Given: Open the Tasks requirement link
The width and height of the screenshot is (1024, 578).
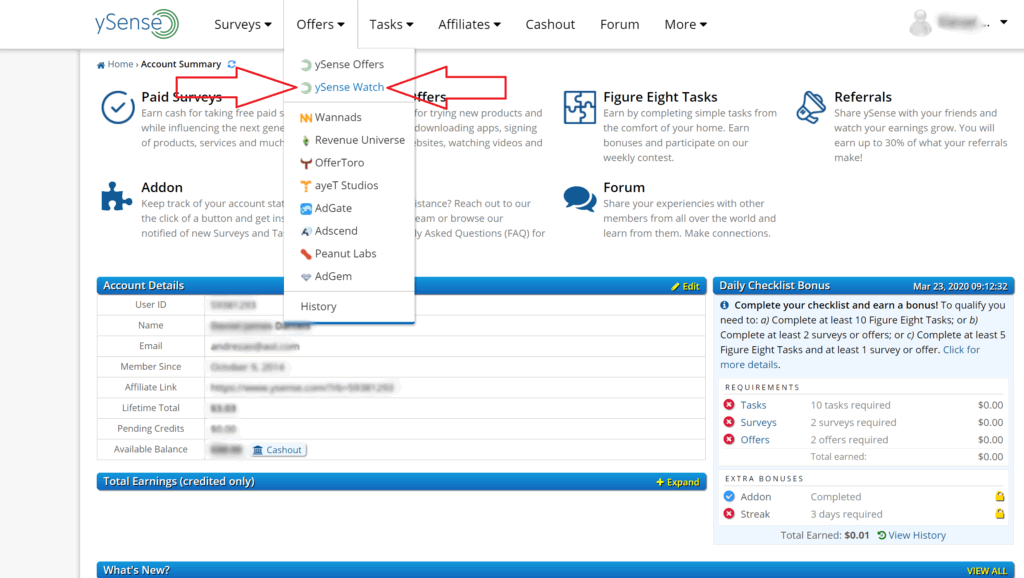Looking at the screenshot, I should click(753, 405).
